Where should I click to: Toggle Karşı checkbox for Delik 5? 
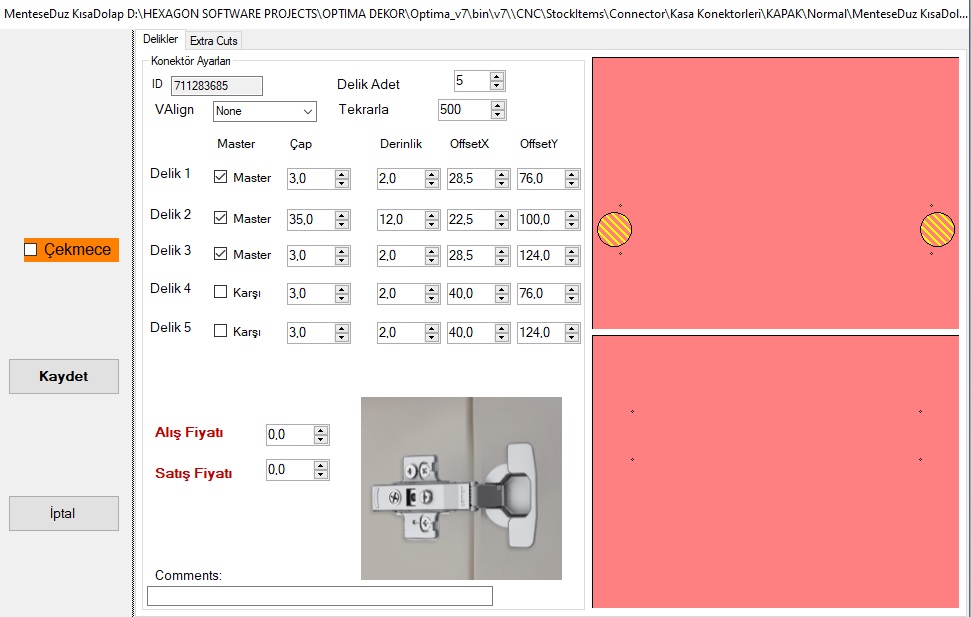tap(221, 331)
